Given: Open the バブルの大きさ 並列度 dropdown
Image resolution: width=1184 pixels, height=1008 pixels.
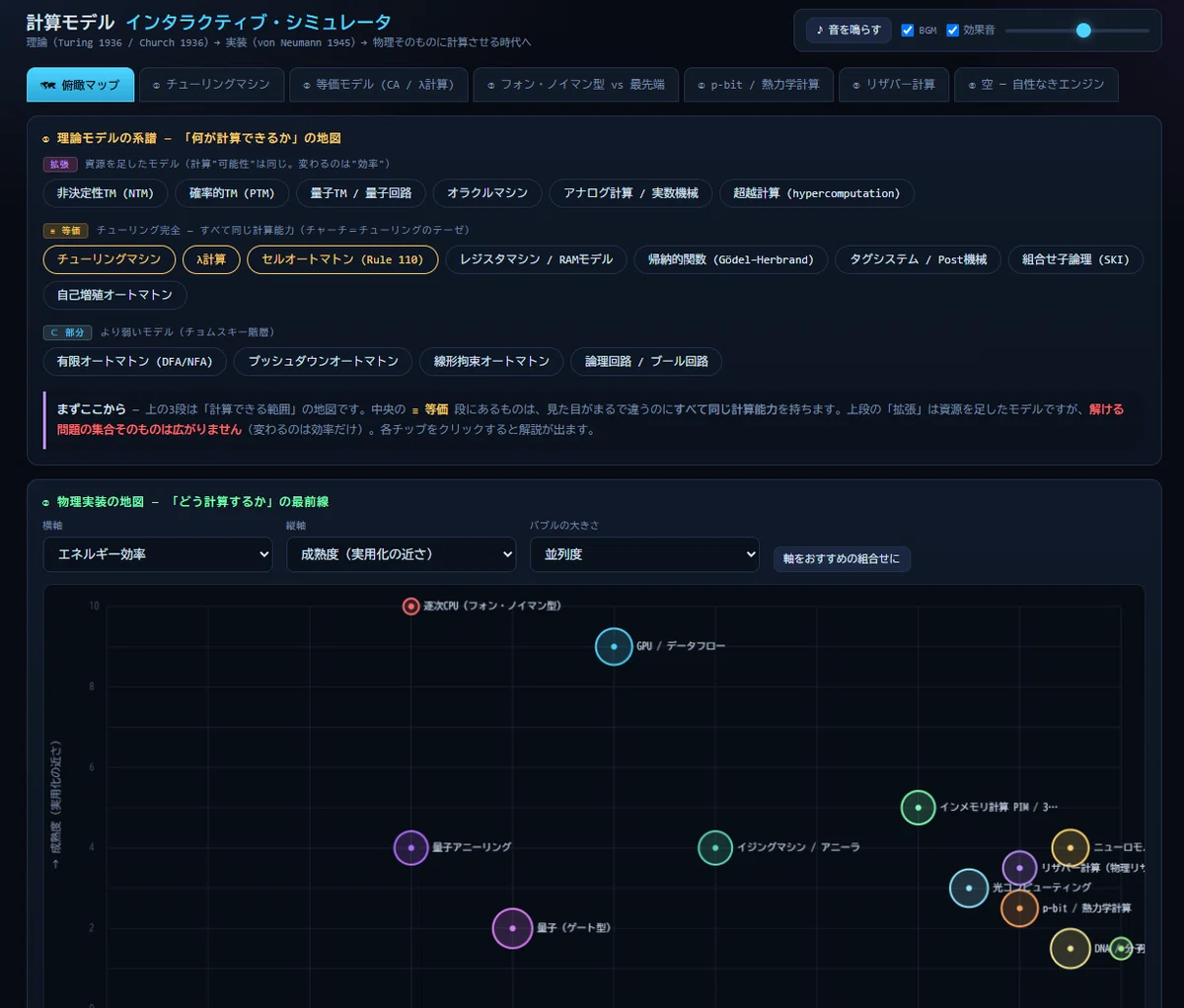Looking at the screenshot, I should click(644, 554).
